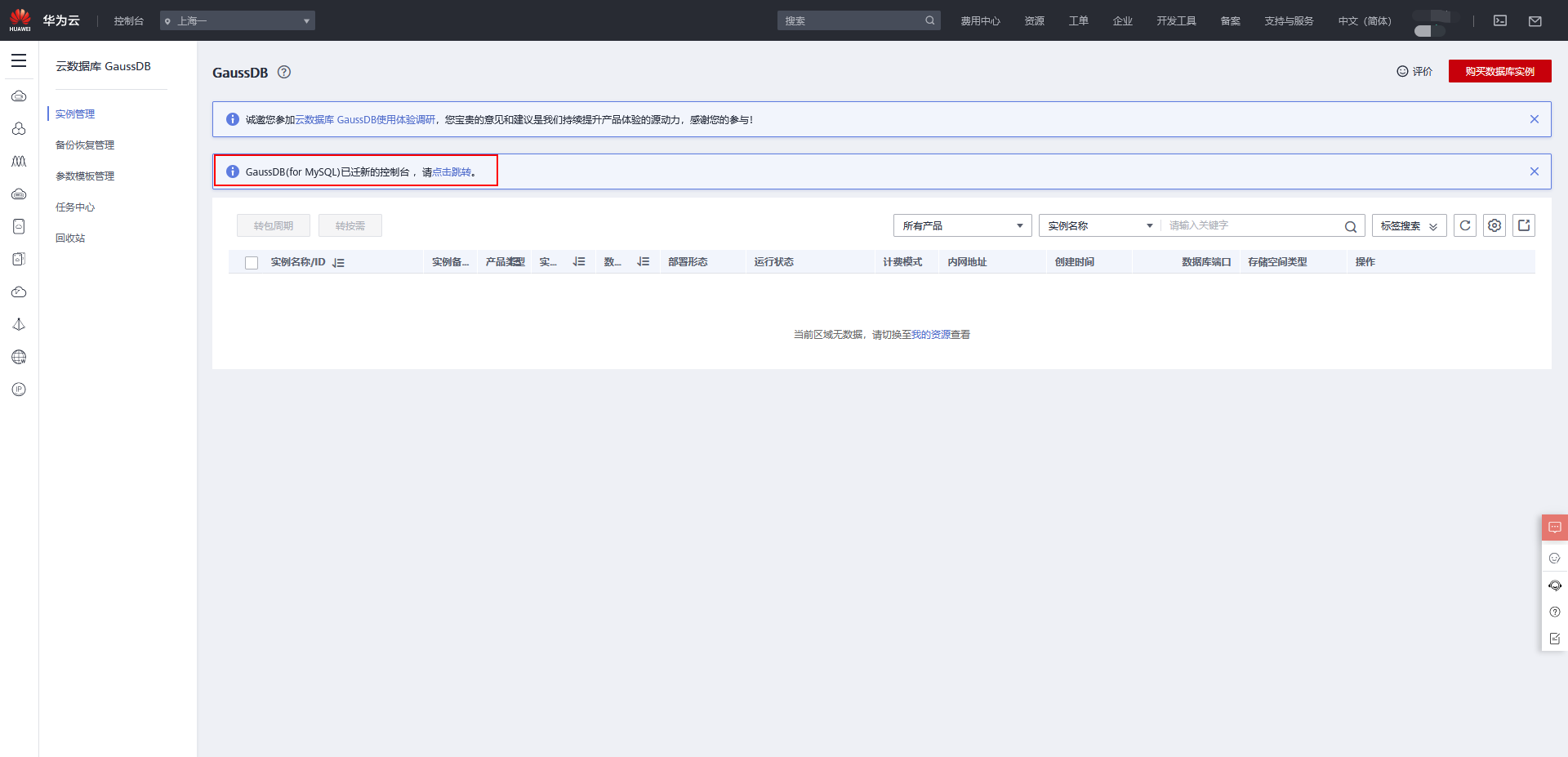1568x757 pixels.
Task: Open the message mail envelope icon
Action: (x=1535, y=20)
